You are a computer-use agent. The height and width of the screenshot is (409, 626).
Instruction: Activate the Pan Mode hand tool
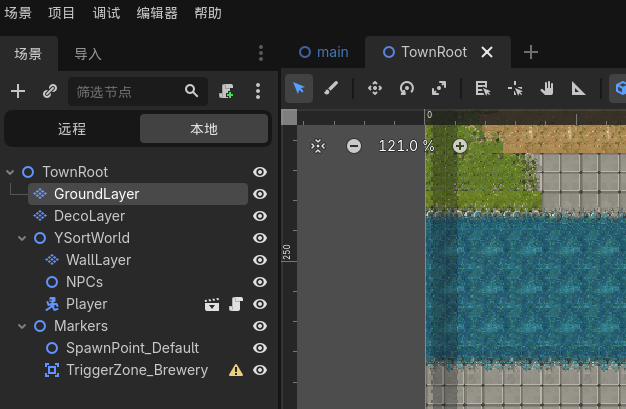547,88
